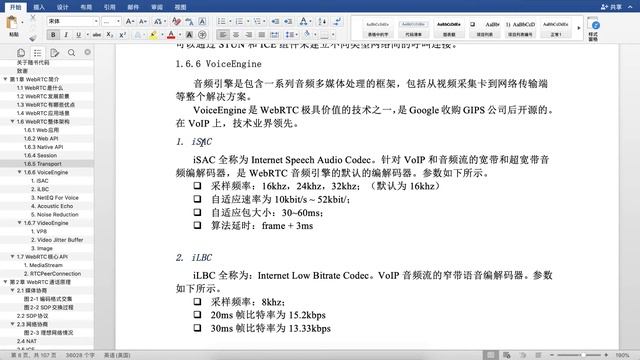640x360 pixels.
Task: Show paragraph marks icon
Action: point(337,21)
